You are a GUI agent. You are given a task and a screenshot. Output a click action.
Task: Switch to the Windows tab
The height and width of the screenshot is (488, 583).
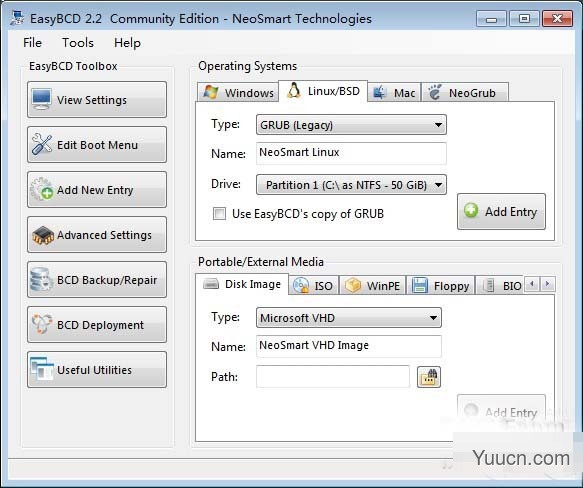pyautogui.click(x=238, y=92)
